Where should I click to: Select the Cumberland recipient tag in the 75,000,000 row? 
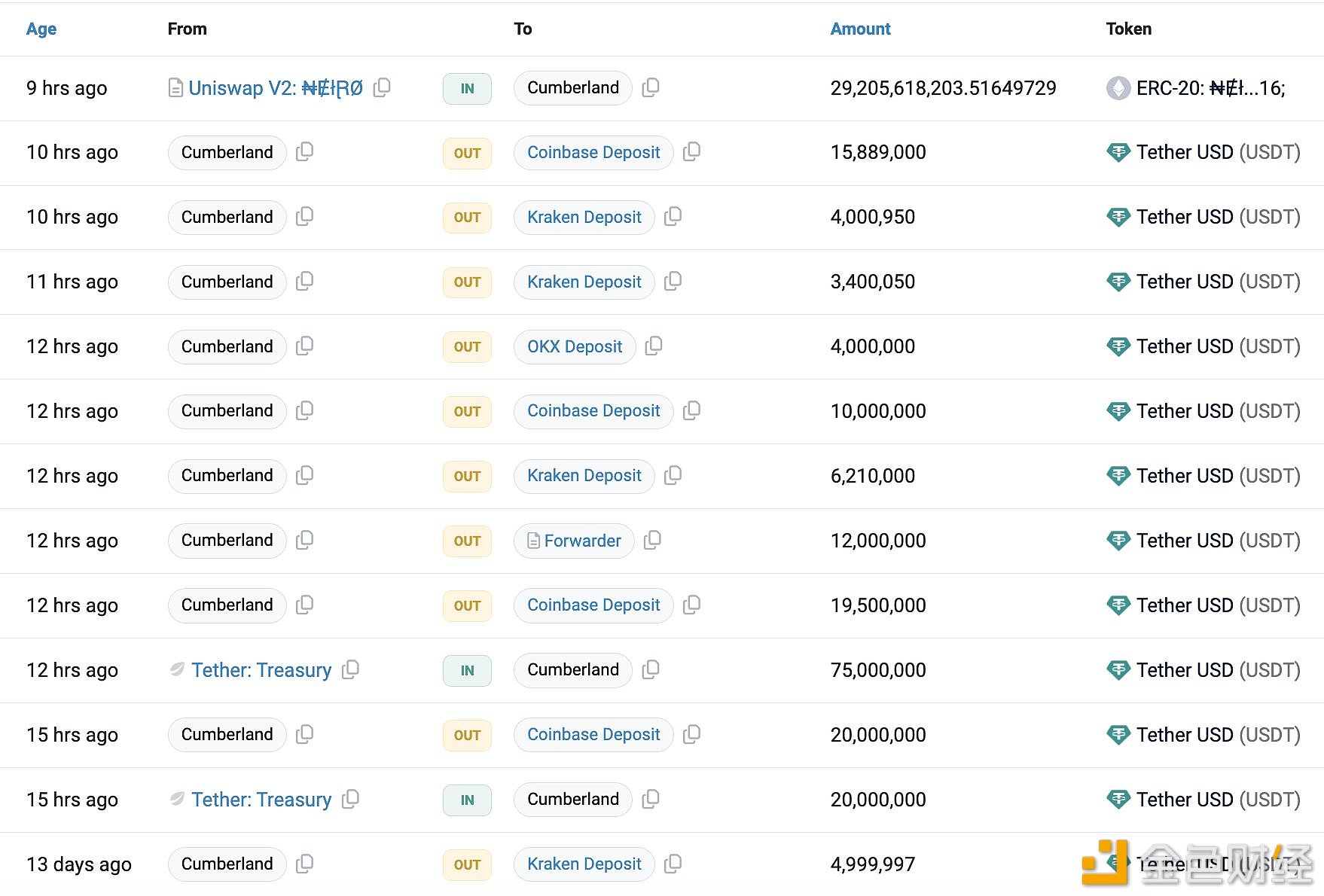(572, 670)
